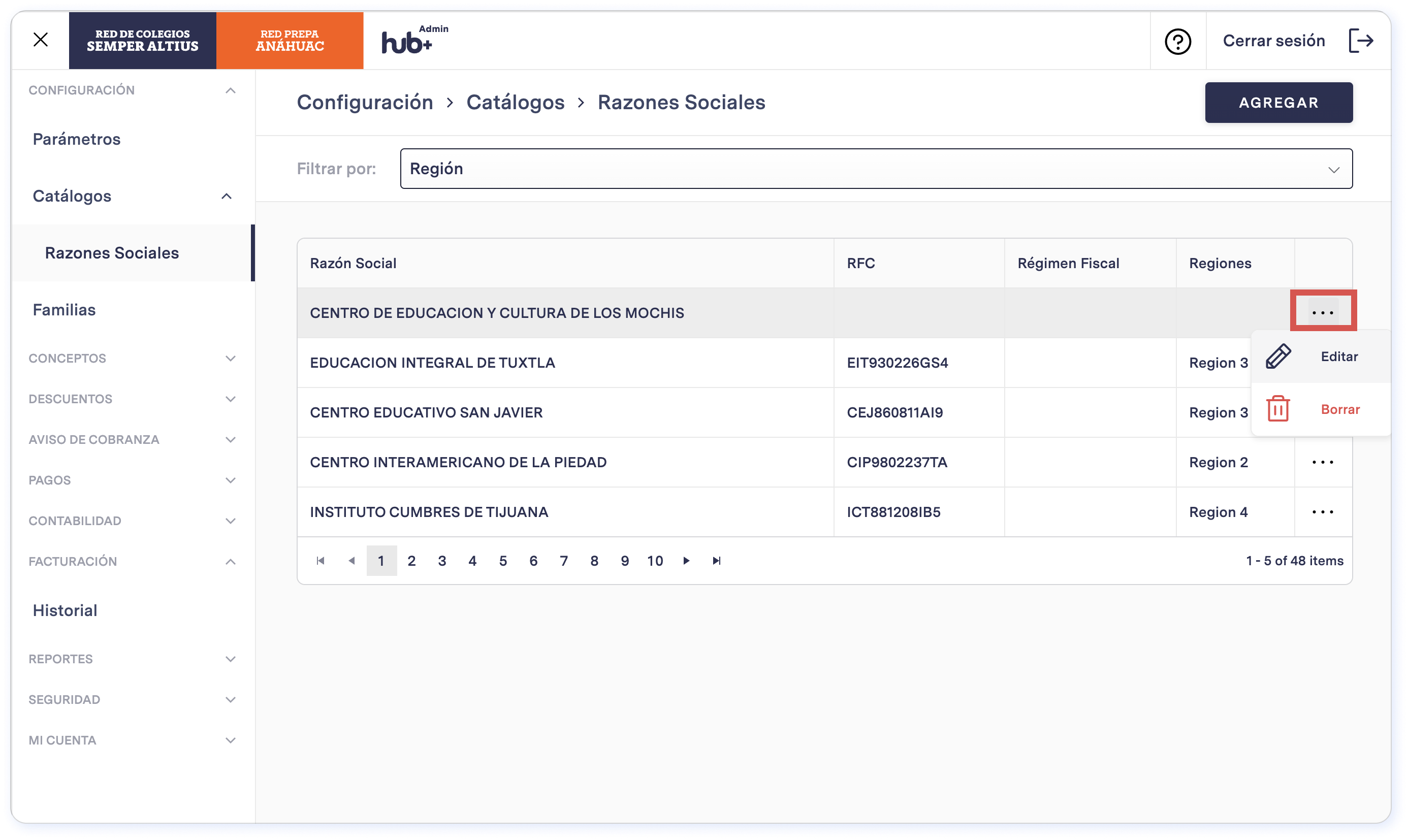Image resolution: width=1408 pixels, height=840 pixels.
Task: Open Familias in the sidebar
Action: click(64, 310)
